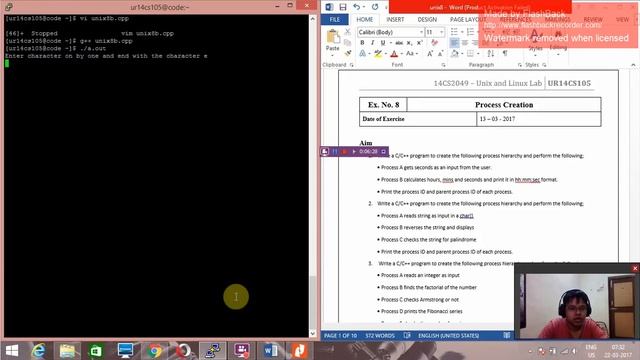Viewport: 640px width, 360px height.
Task: Pause the FlashBack recording in the purple toolbar
Action: (x=335, y=151)
